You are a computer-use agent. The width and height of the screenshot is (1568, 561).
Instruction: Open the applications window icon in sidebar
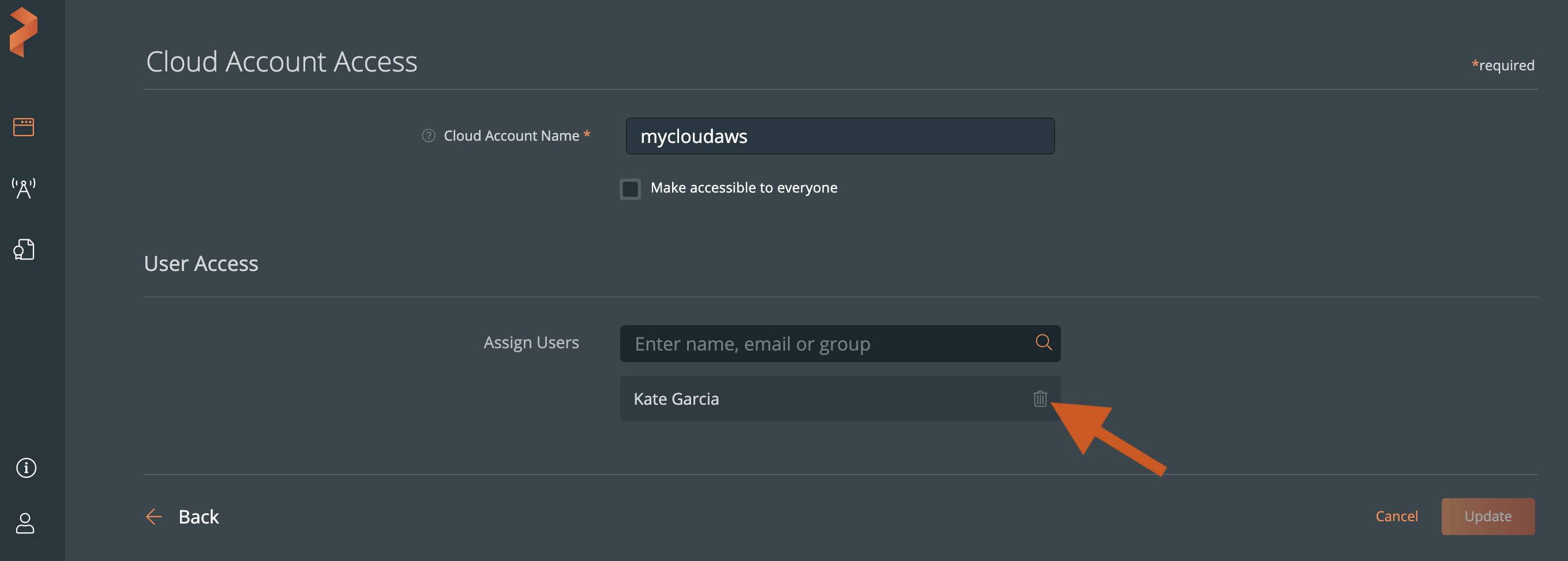(24, 127)
